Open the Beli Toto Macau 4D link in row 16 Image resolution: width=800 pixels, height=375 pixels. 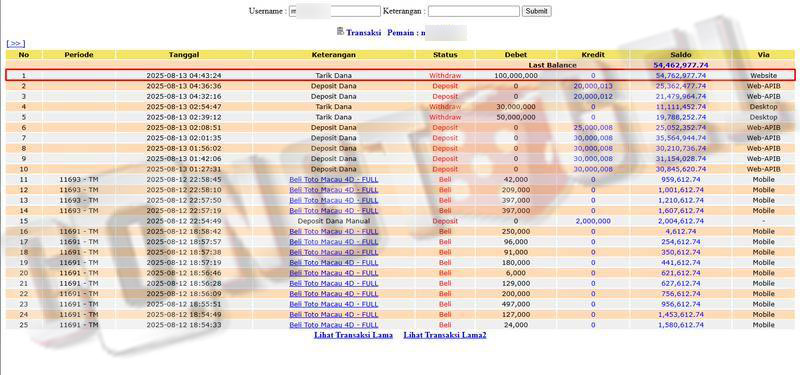[334, 232]
